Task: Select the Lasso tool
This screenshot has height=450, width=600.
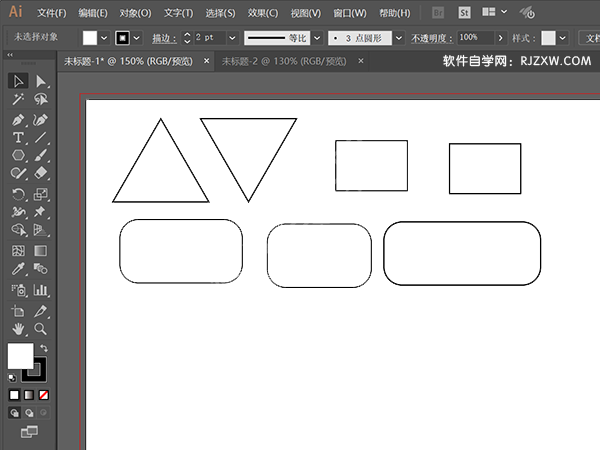Action: pyautogui.click(x=40, y=99)
